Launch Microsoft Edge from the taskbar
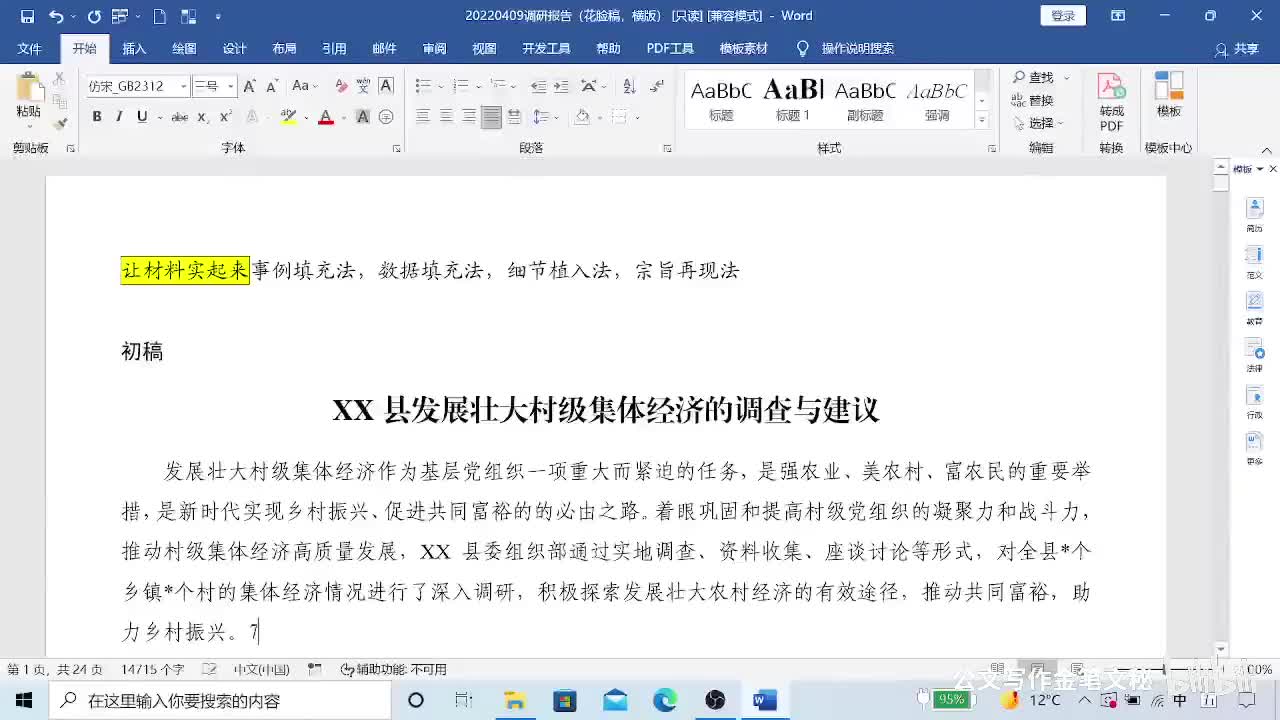 pyautogui.click(x=665, y=700)
